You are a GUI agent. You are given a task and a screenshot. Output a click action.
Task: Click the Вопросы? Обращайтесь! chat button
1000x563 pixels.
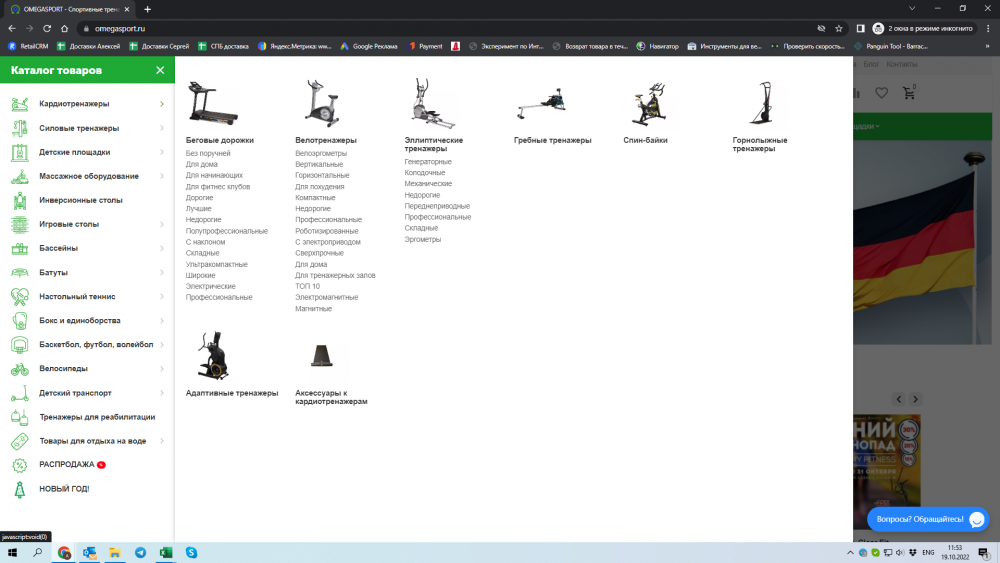point(928,519)
